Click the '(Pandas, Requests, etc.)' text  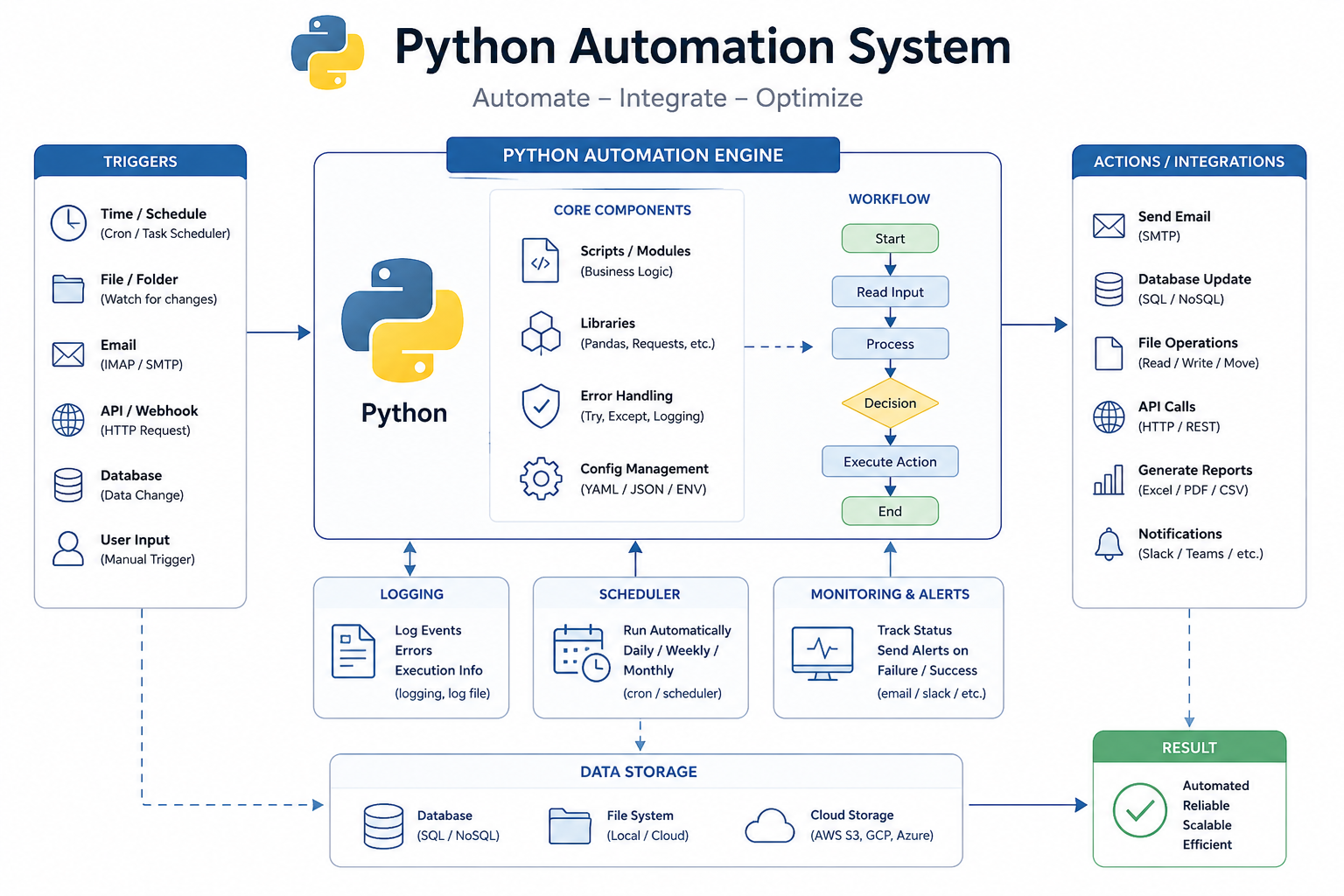coord(647,344)
